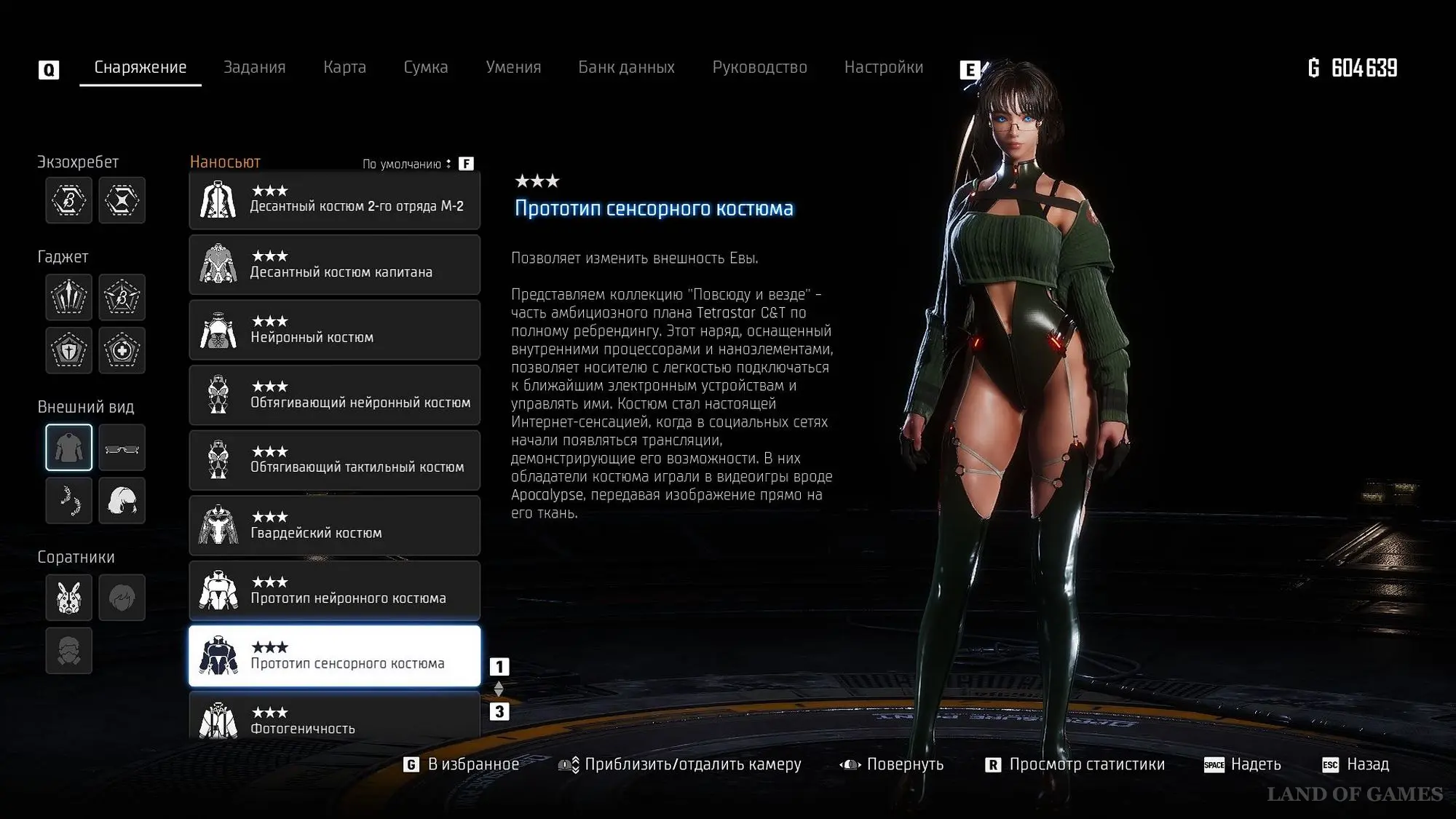This screenshot has height=819, width=1456.
Task: Click suit icon for Десантный костюм капитана
Action: [x=218, y=264]
